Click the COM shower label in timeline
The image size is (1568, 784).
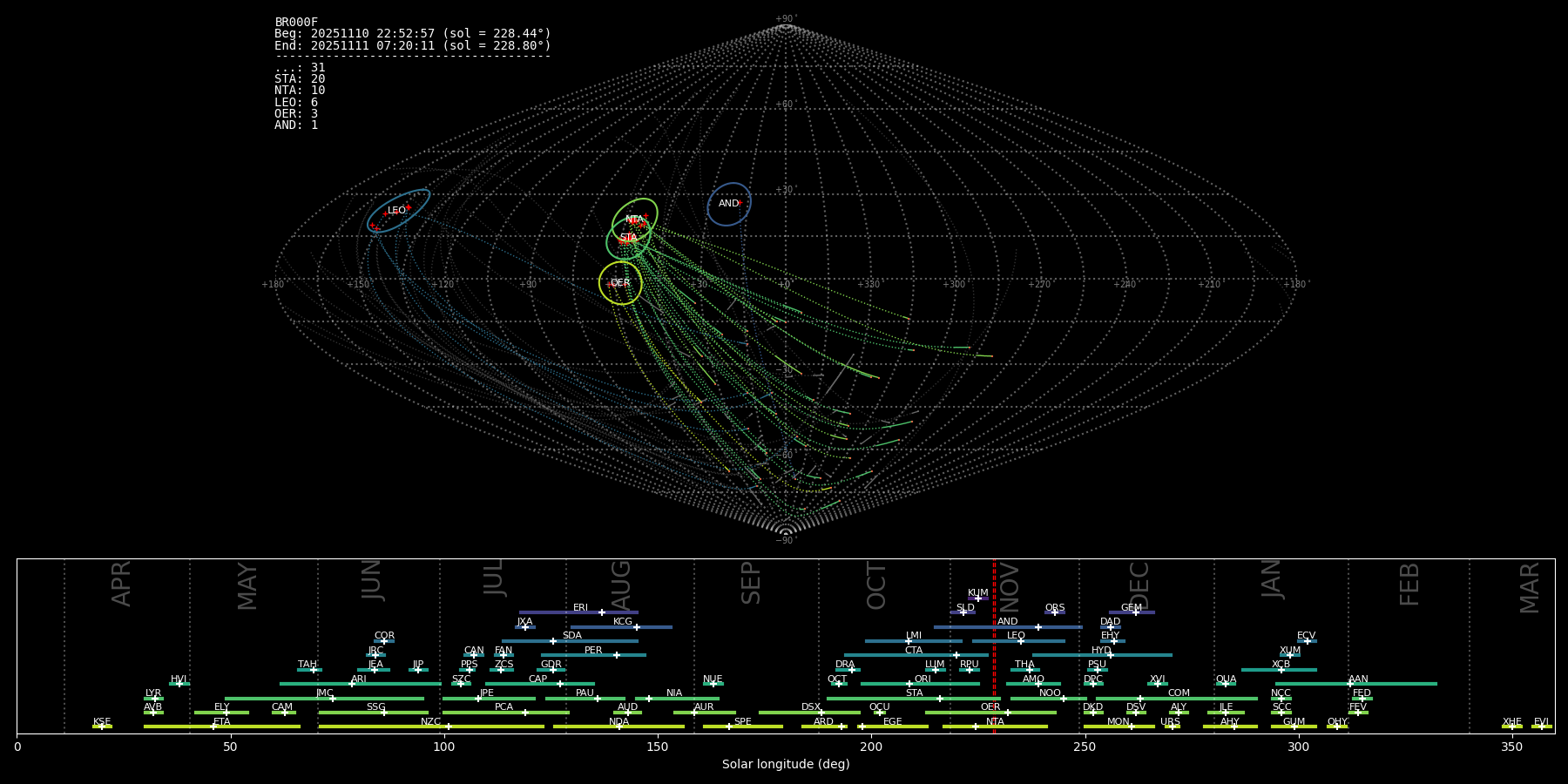point(1179,693)
